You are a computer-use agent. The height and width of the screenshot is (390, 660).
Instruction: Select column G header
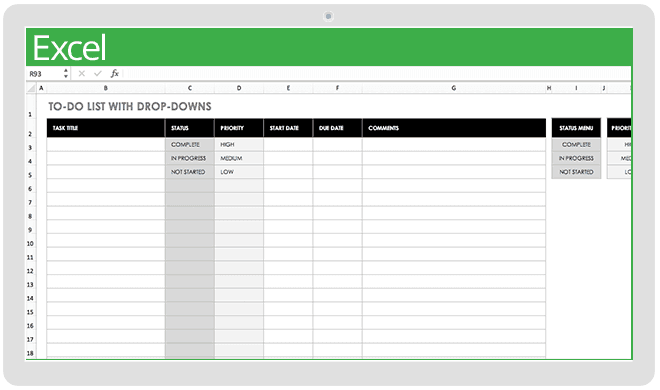click(x=454, y=88)
